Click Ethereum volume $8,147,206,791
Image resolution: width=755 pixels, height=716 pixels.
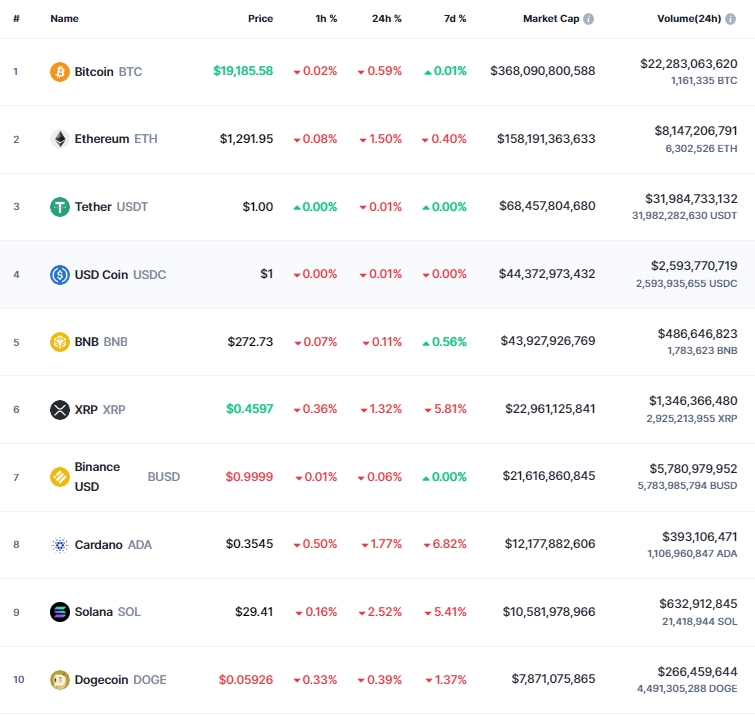[696, 131]
